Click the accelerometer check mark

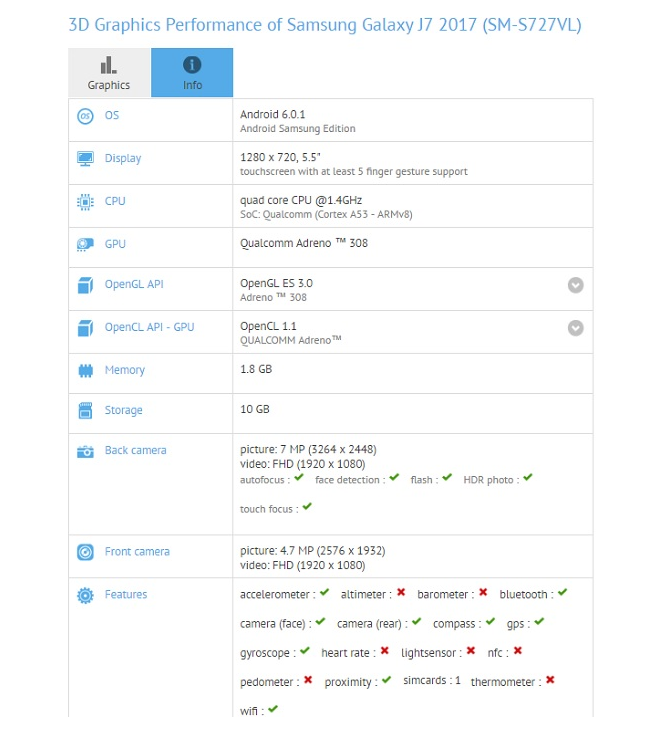(x=325, y=592)
